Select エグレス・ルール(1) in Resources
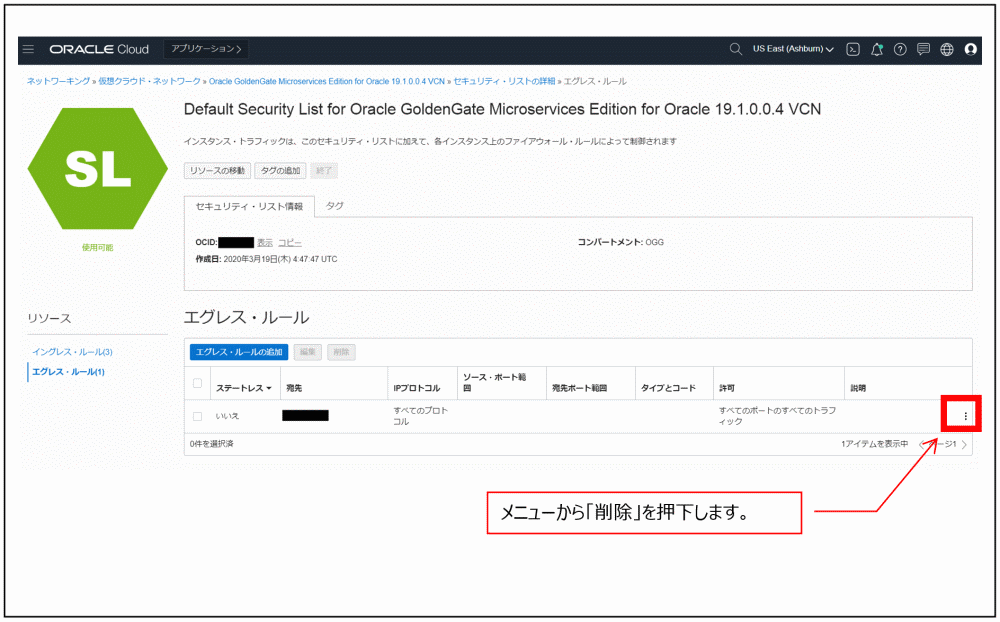 (x=68, y=371)
